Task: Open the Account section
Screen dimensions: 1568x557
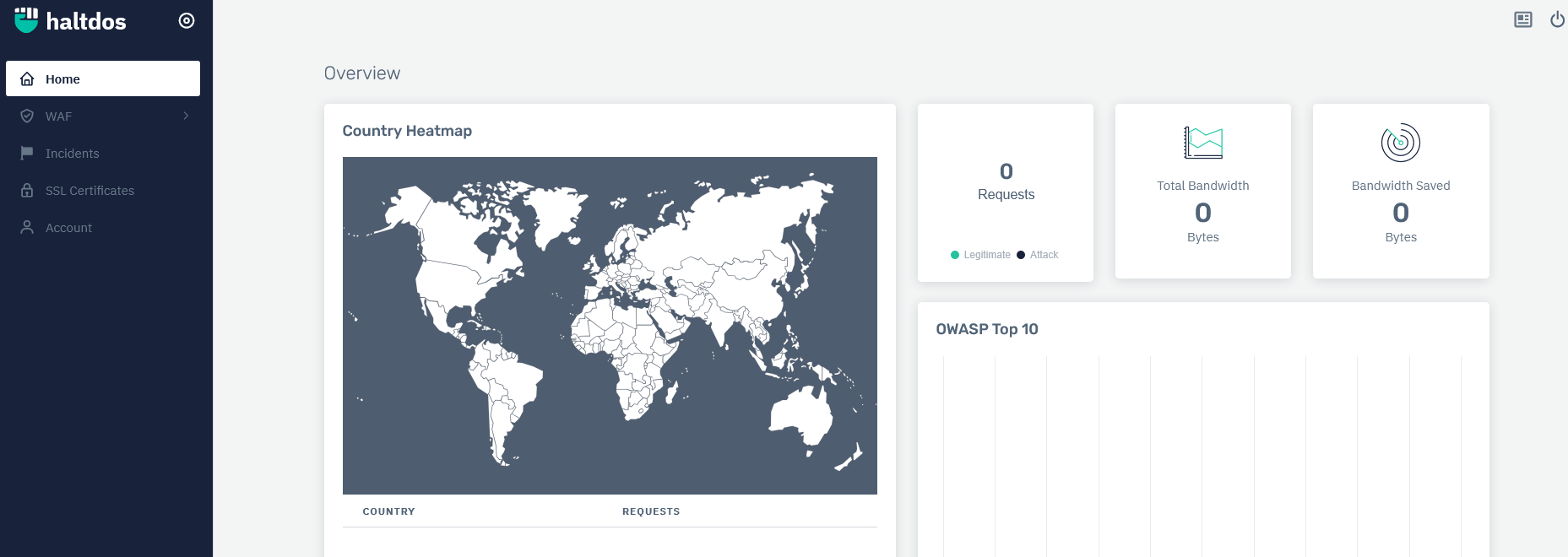Action: [x=68, y=228]
